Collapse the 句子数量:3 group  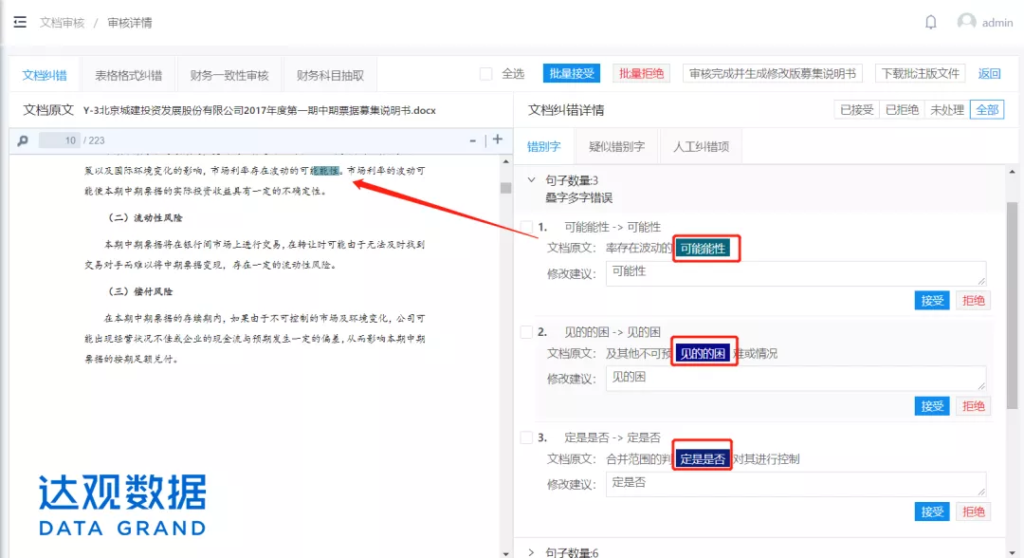click(531, 181)
